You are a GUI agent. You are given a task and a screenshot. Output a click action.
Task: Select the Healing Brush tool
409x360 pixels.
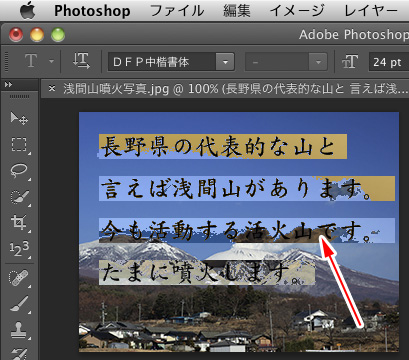point(19,278)
